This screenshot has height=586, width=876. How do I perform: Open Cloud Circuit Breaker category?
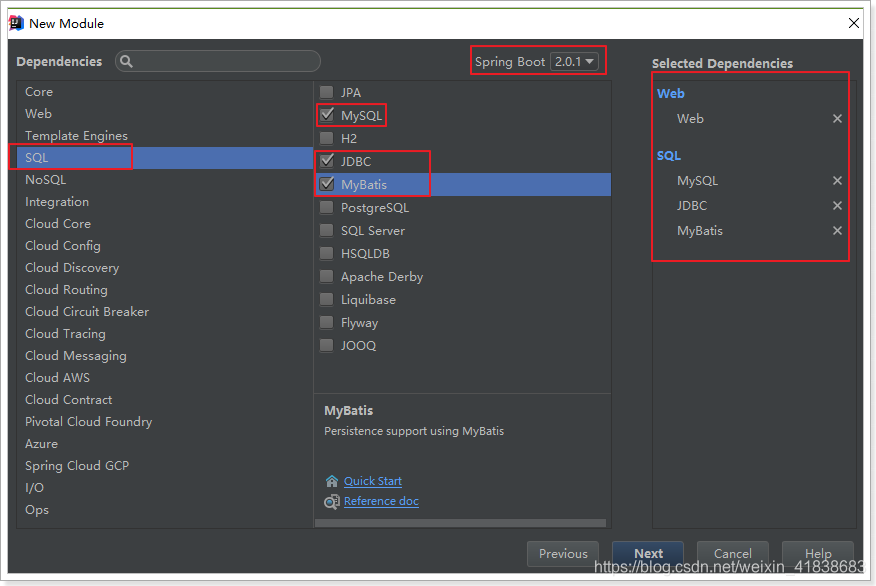point(165,312)
